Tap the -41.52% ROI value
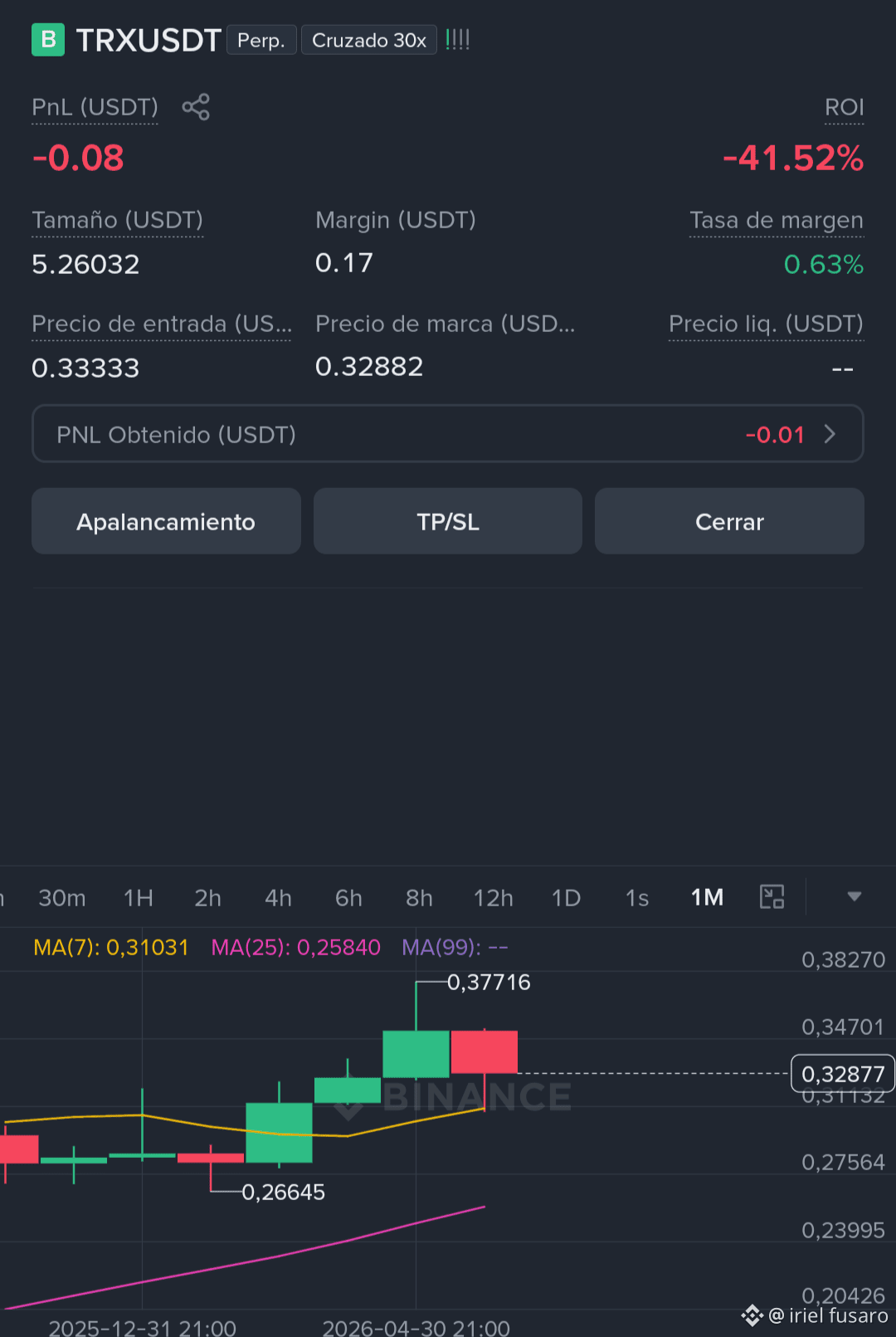896x1337 pixels. click(x=793, y=158)
